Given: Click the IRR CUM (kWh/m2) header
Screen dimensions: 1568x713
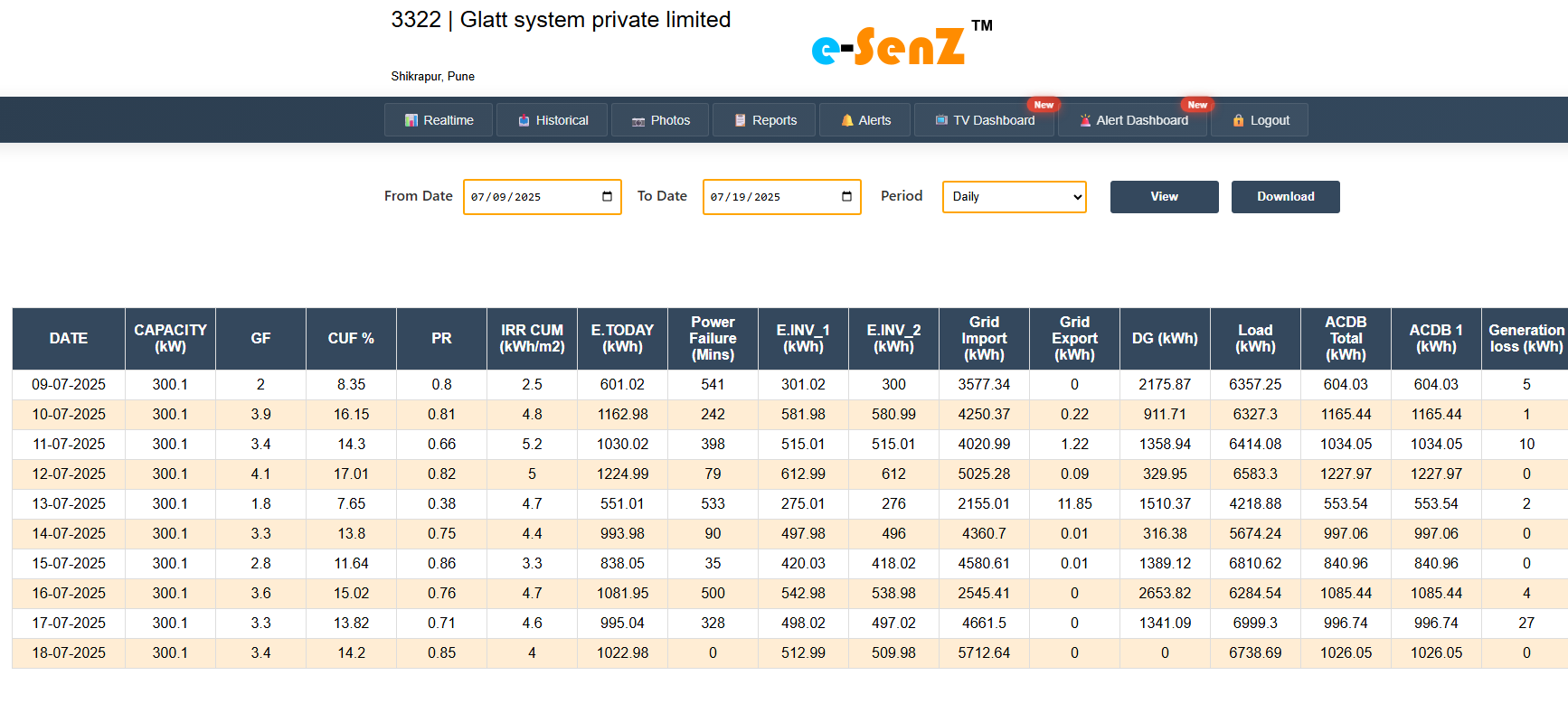Looking at the screenshot, I should coord(532,338).
